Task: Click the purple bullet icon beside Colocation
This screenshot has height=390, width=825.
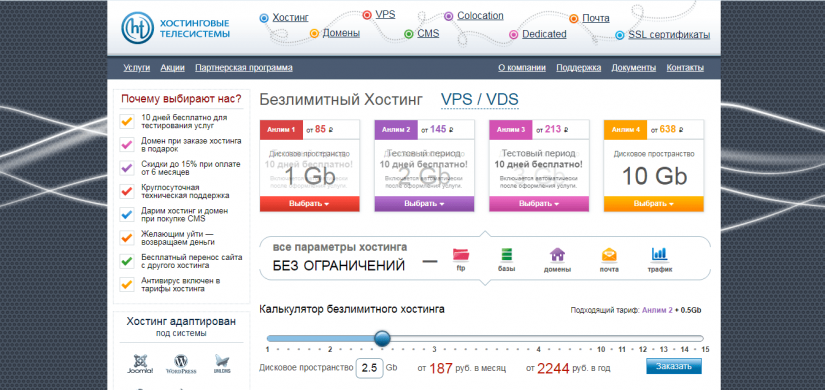Action: [449, 16]
